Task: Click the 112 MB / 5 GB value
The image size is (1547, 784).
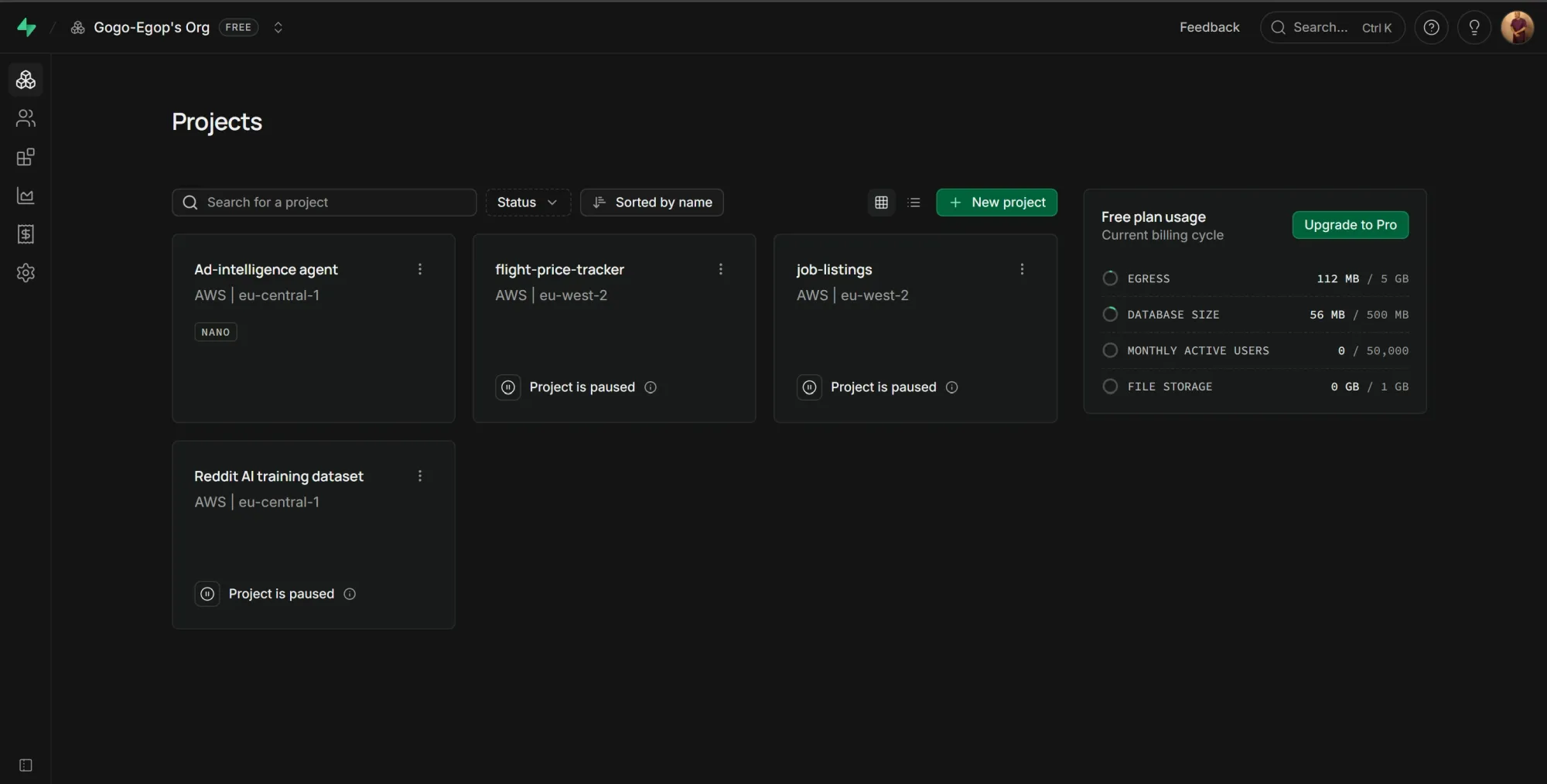Action: point(1363,279)
